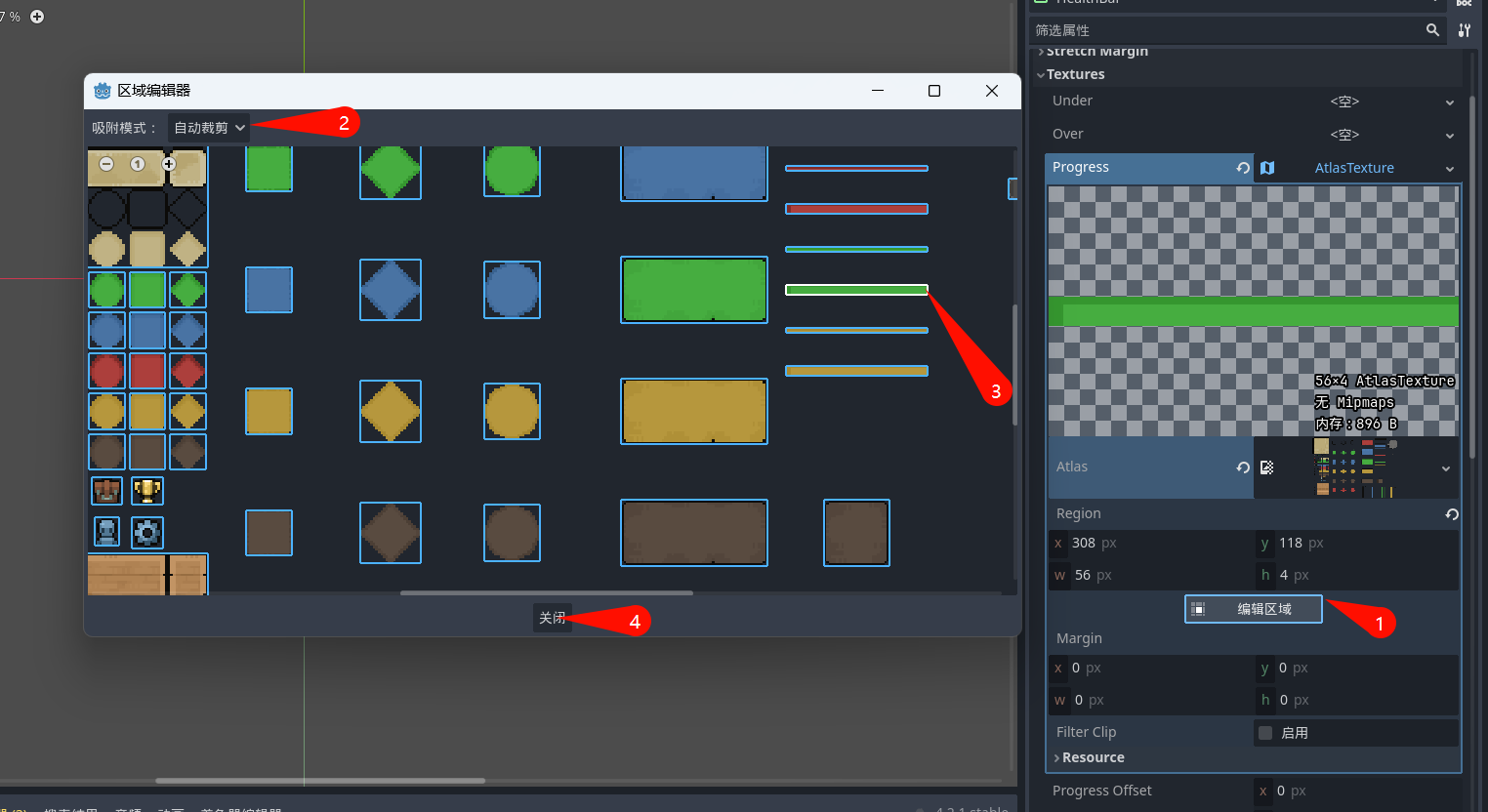Click the region editor vertical scrollbar
The image size is (1488, 812).
(1015, 365)
